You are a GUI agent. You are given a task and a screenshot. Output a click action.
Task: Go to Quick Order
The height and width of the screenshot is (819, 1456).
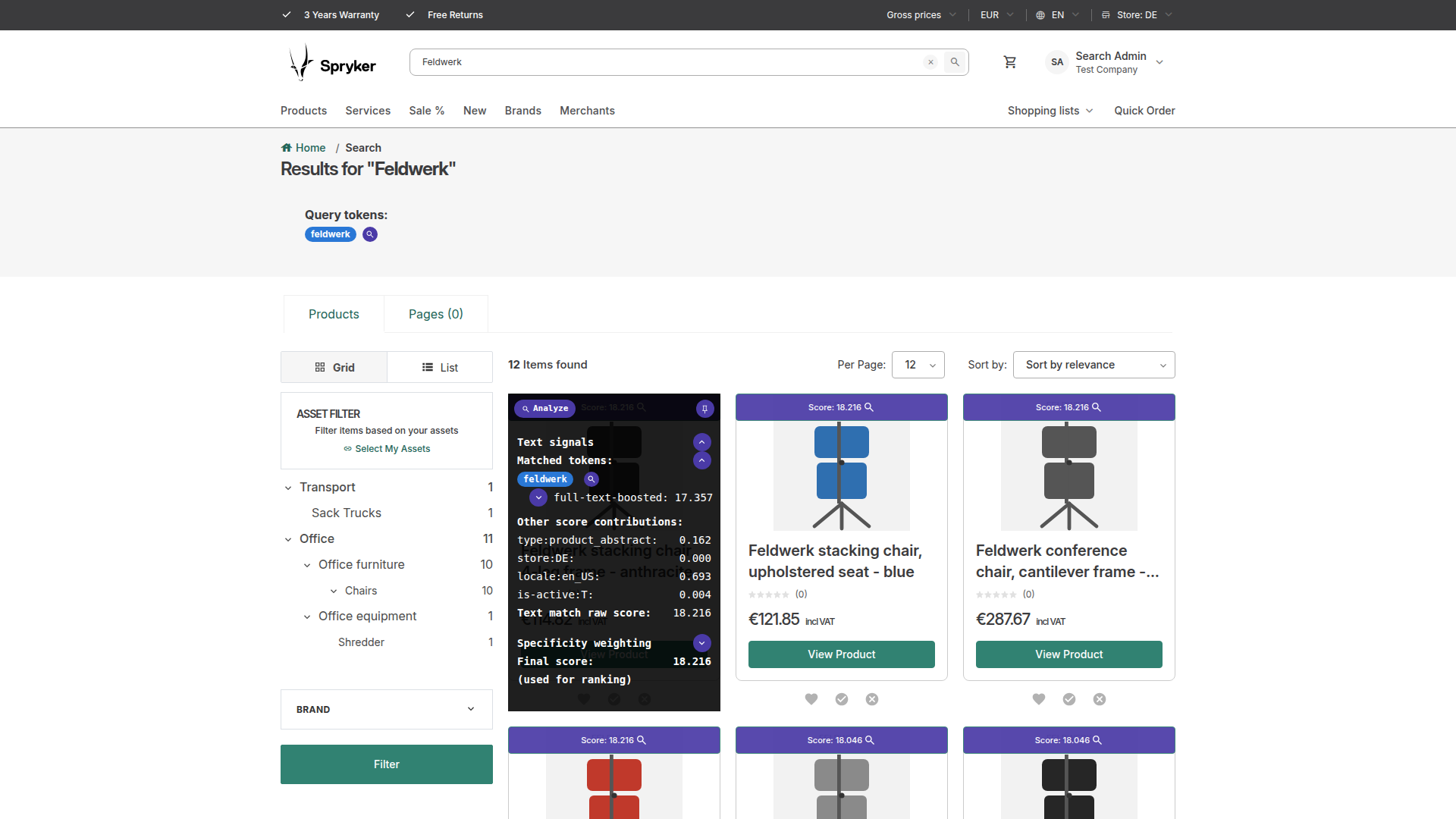pos(1144,111)
